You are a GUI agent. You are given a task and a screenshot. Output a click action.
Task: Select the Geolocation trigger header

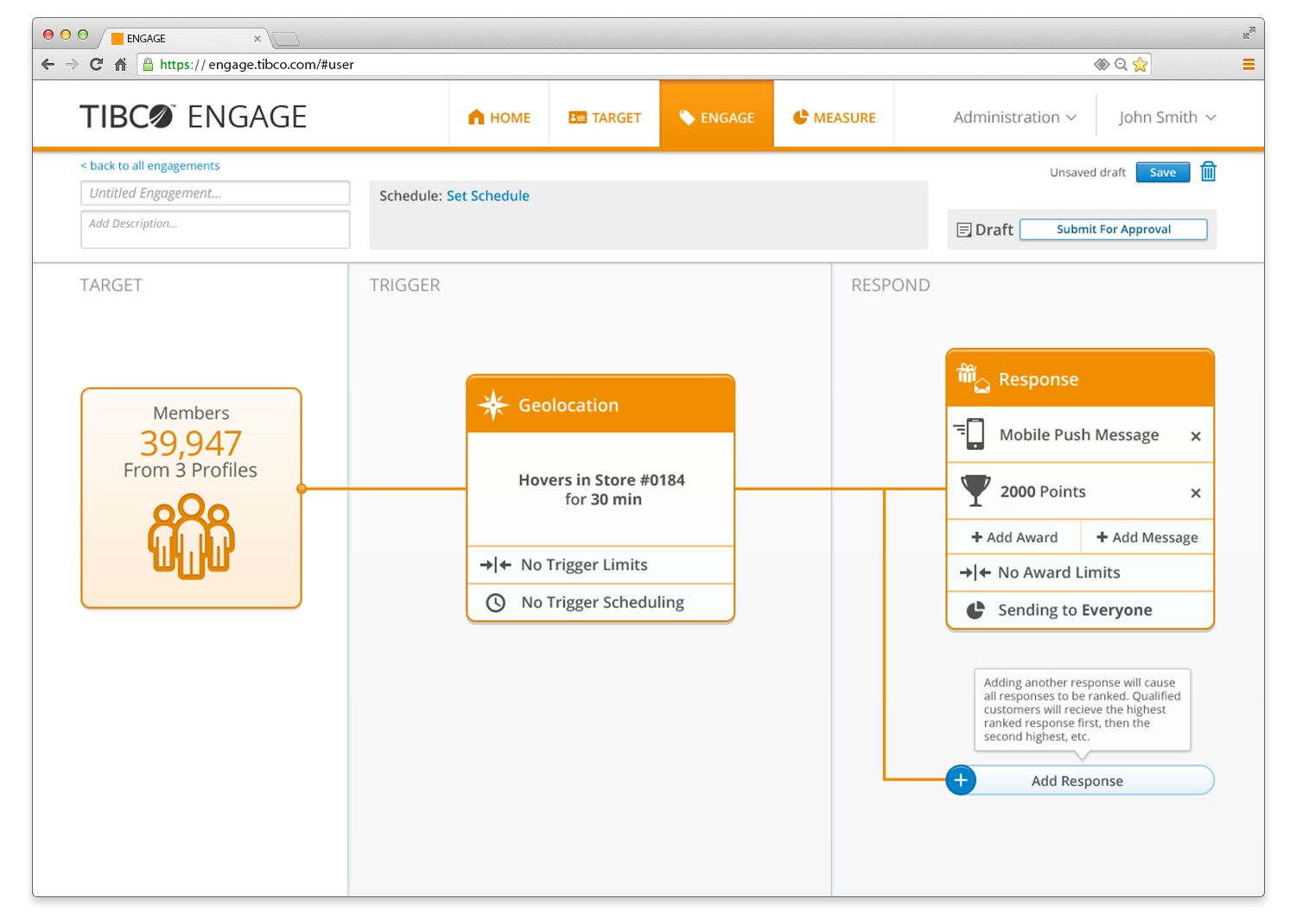tap(600, 404)
